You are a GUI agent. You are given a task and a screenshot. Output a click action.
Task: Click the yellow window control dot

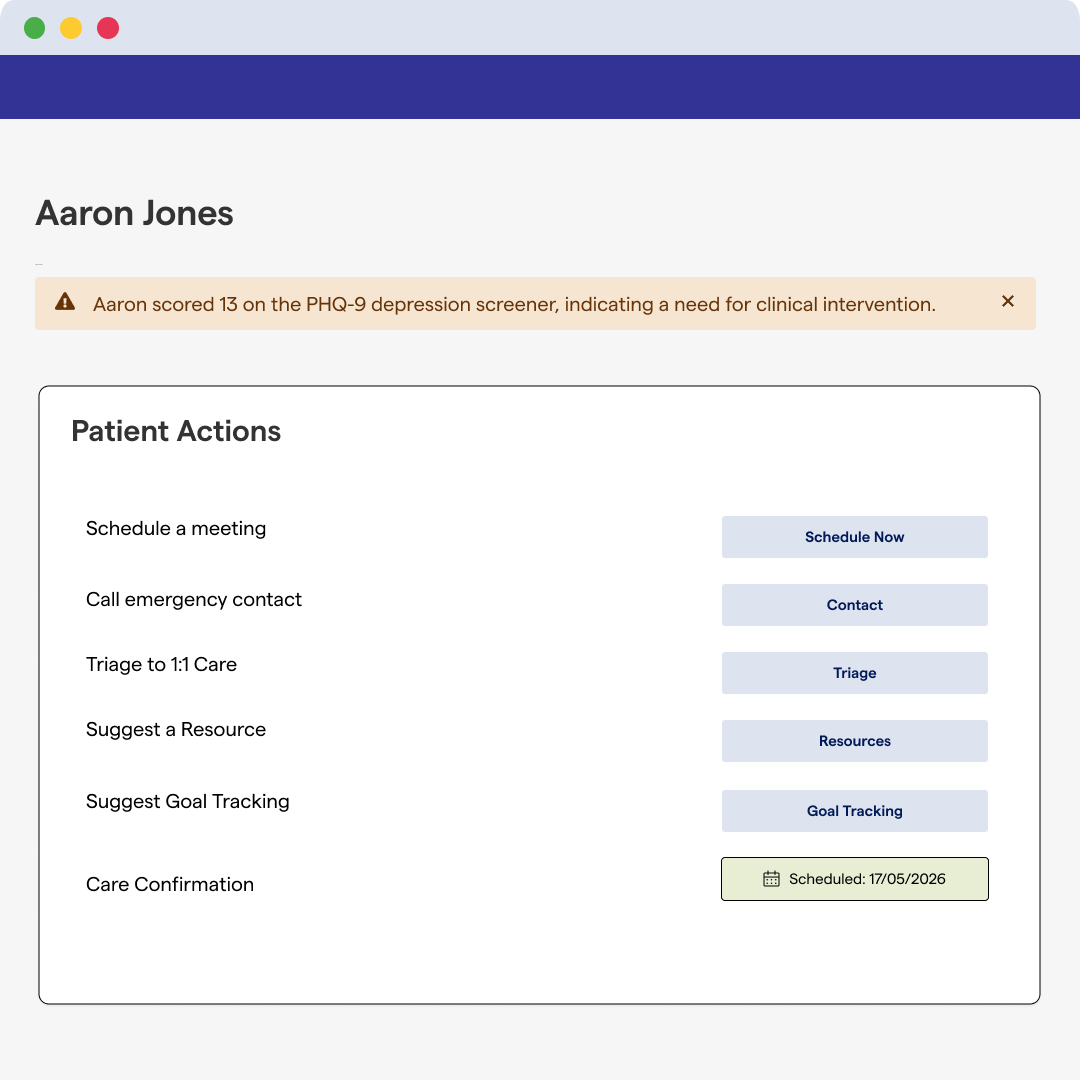[71, 28]
